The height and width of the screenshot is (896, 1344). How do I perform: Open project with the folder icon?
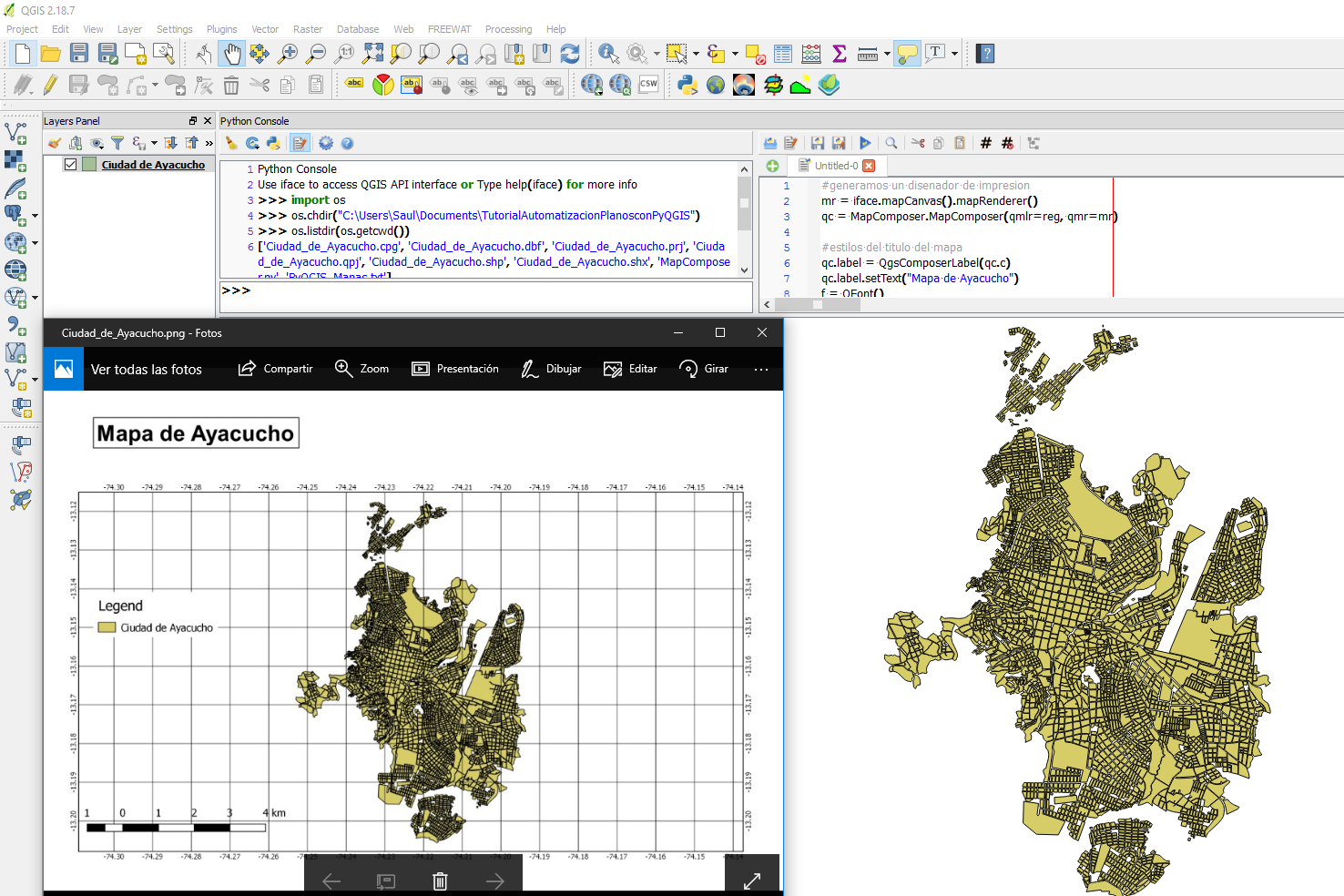click(x=51, y=54)
